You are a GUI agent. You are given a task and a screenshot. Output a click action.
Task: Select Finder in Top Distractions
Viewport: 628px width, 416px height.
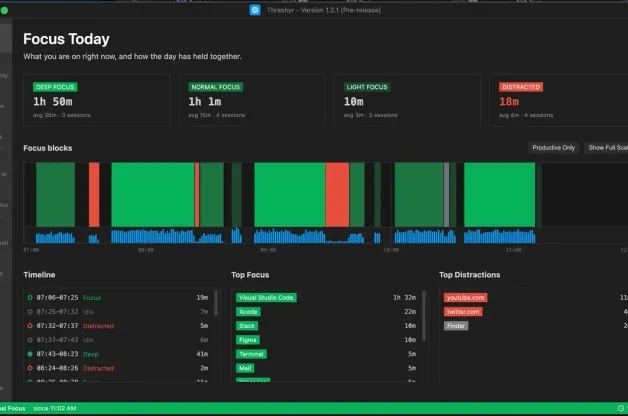(x=456, y=326)
